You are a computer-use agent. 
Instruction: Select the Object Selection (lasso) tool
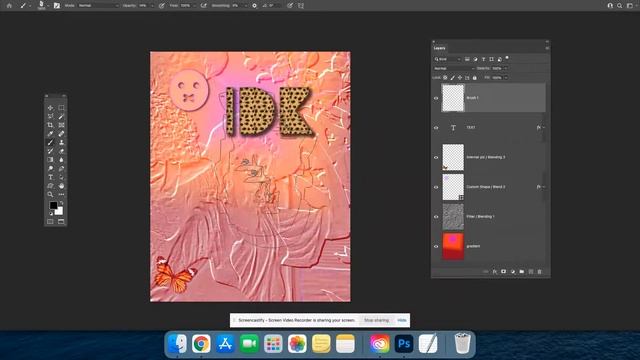tap(50, 116)
